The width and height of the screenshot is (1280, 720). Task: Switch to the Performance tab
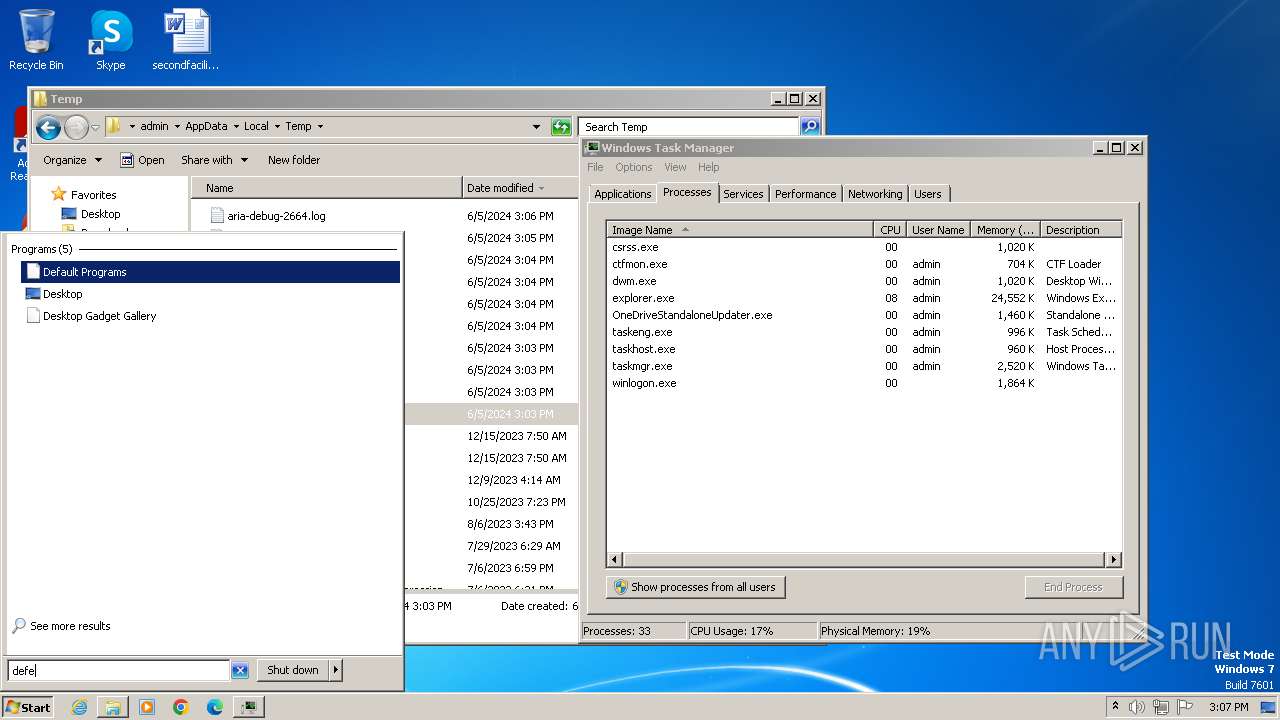point(805,194)
